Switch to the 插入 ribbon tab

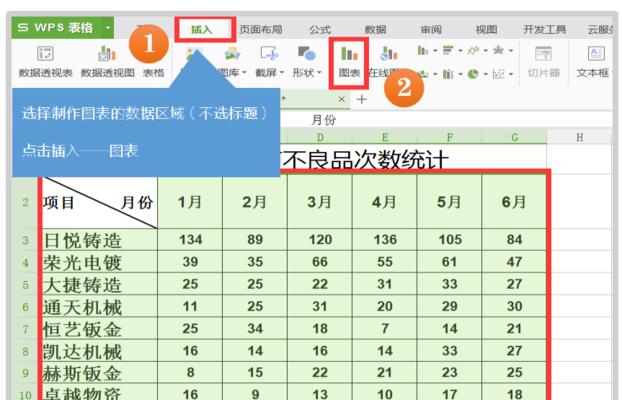pyautogui.click(x=202, y=29)
